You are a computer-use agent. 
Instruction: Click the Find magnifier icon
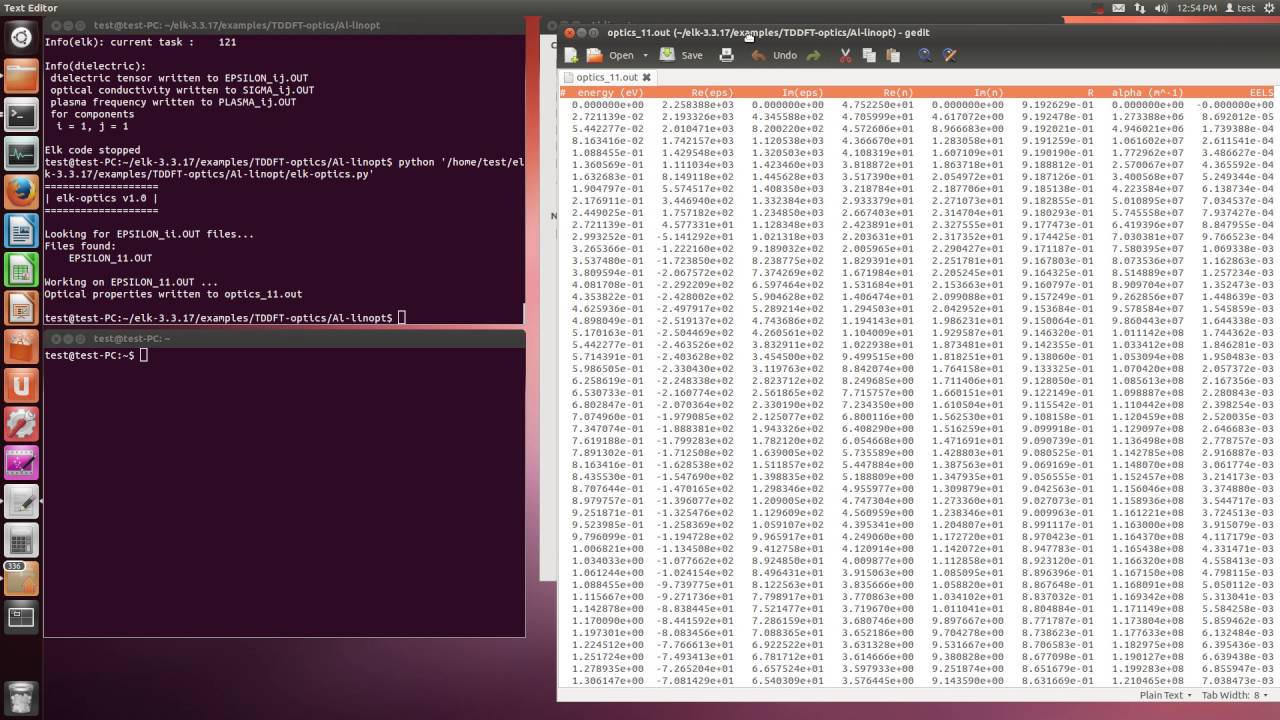925,55
